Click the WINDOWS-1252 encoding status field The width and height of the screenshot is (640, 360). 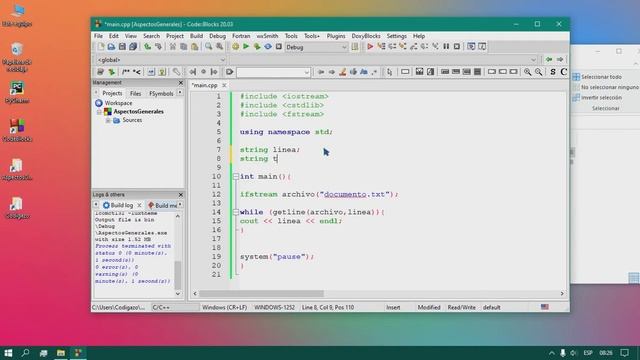[274, 307]
